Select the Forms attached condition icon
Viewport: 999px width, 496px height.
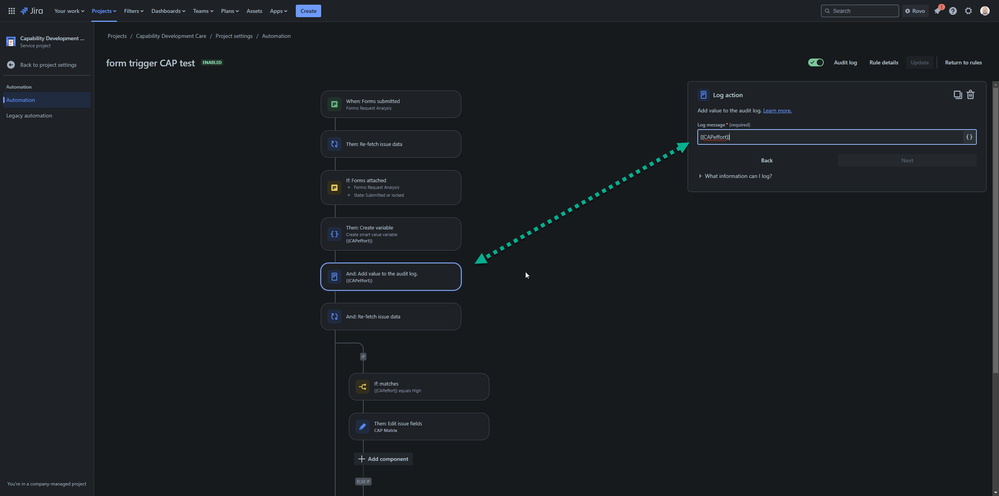pyautogui.click(x=334, y=188)
